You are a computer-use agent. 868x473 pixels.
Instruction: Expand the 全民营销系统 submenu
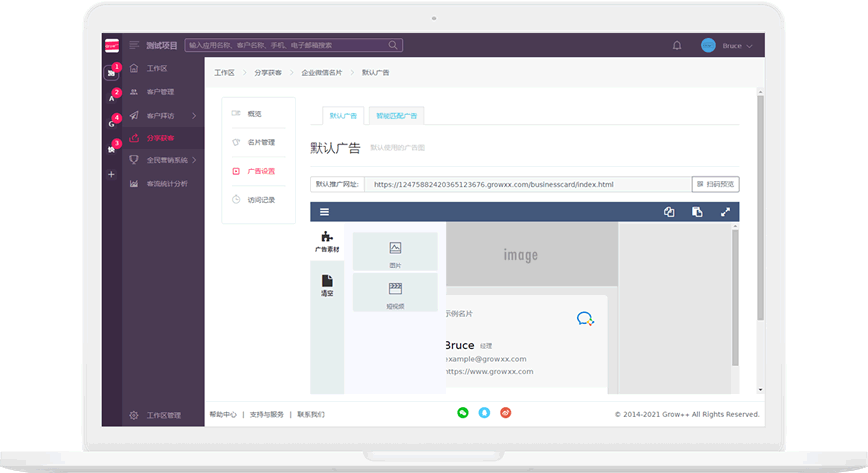[194, 160]
